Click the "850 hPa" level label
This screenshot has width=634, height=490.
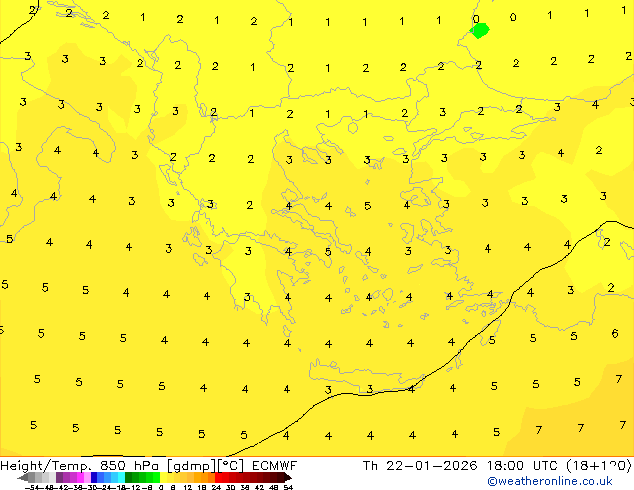click(x=129, y=465)
